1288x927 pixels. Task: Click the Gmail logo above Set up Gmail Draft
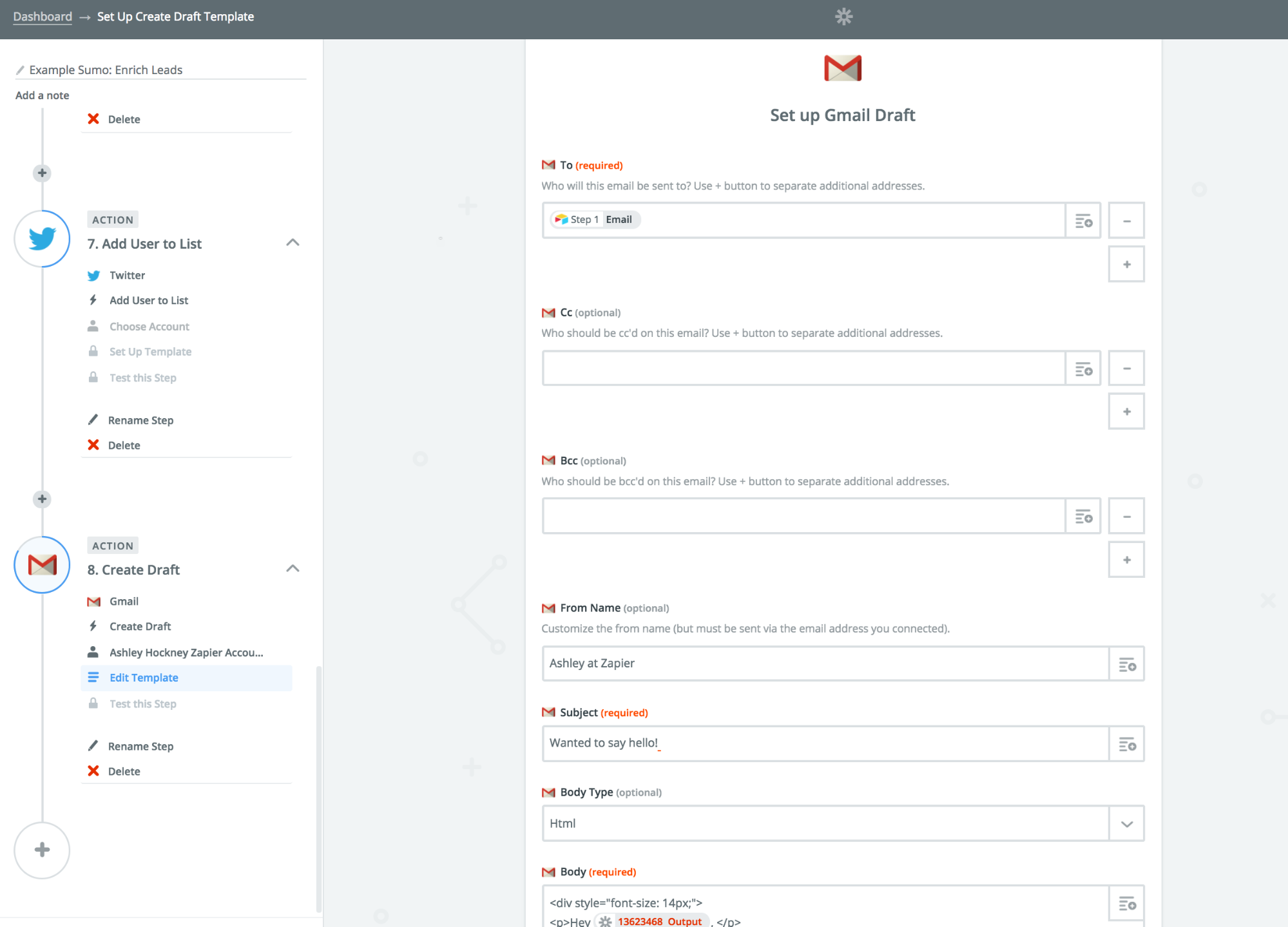pyautogui.click(x=843, y=68)
